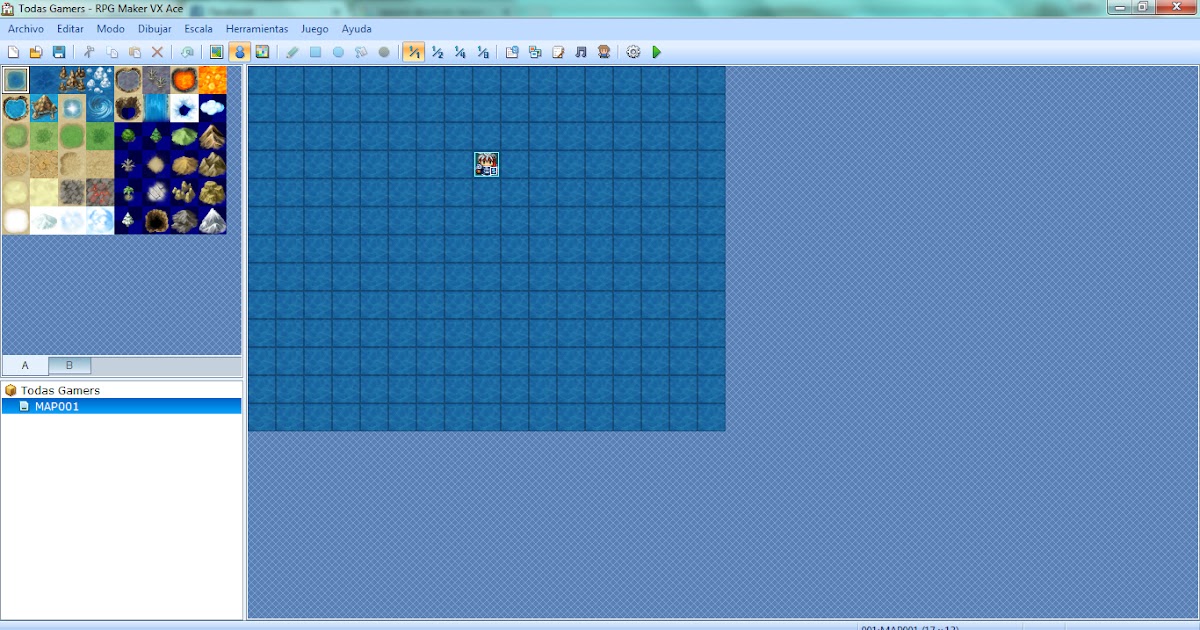The width and height of the screenshot is (1200, 630).
Task: Pick the palm tree tile
Action: (128, 192)
